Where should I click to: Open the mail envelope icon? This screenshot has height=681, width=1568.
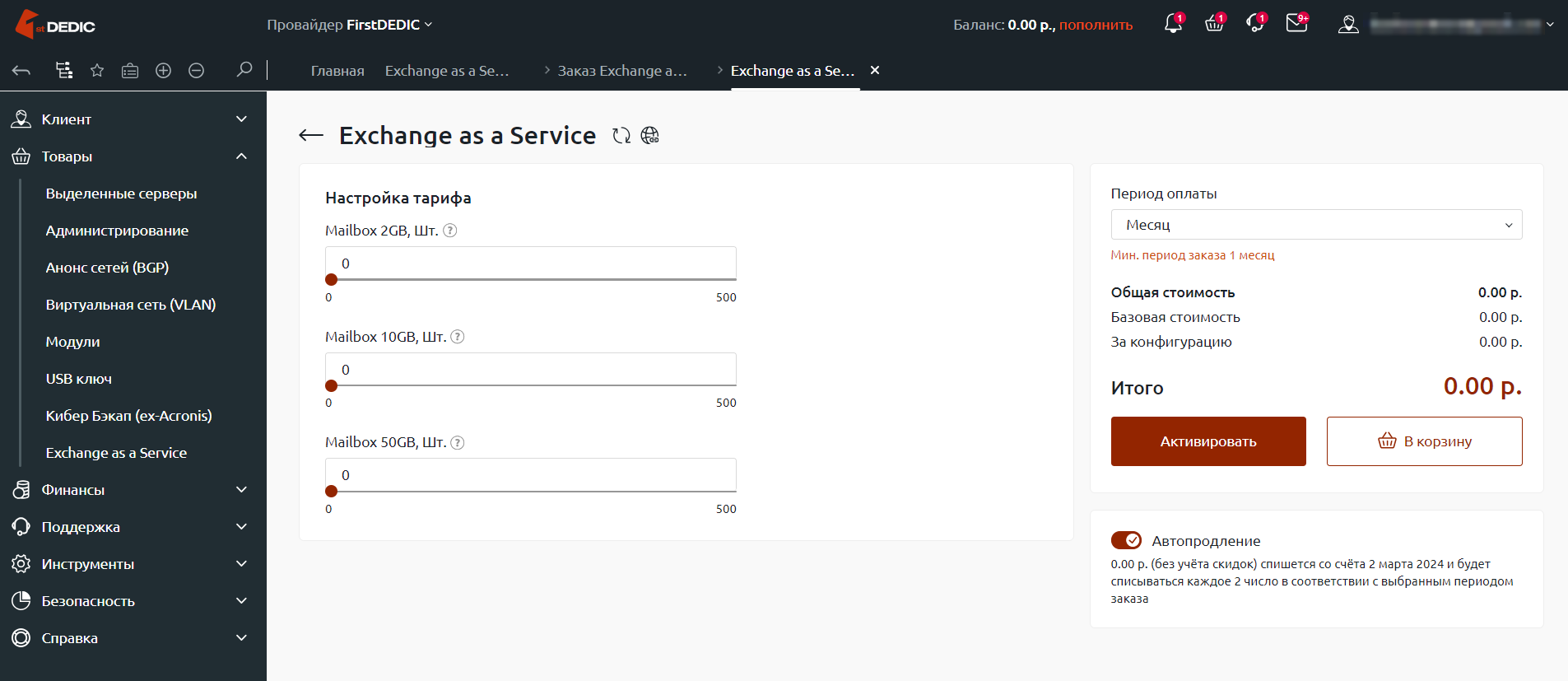1296,24
